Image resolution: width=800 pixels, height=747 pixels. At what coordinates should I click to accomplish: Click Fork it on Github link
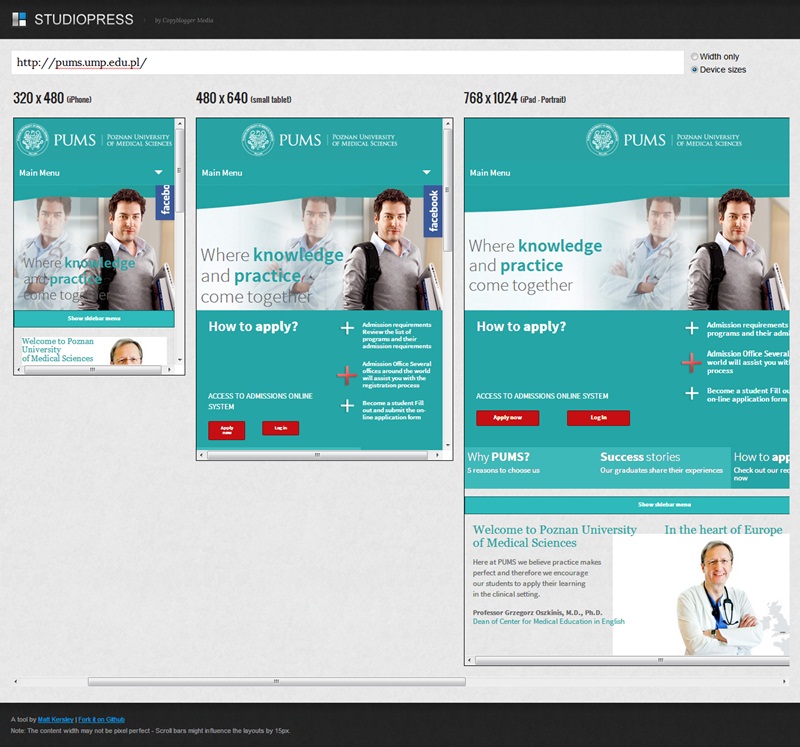(x=102, y=719)
